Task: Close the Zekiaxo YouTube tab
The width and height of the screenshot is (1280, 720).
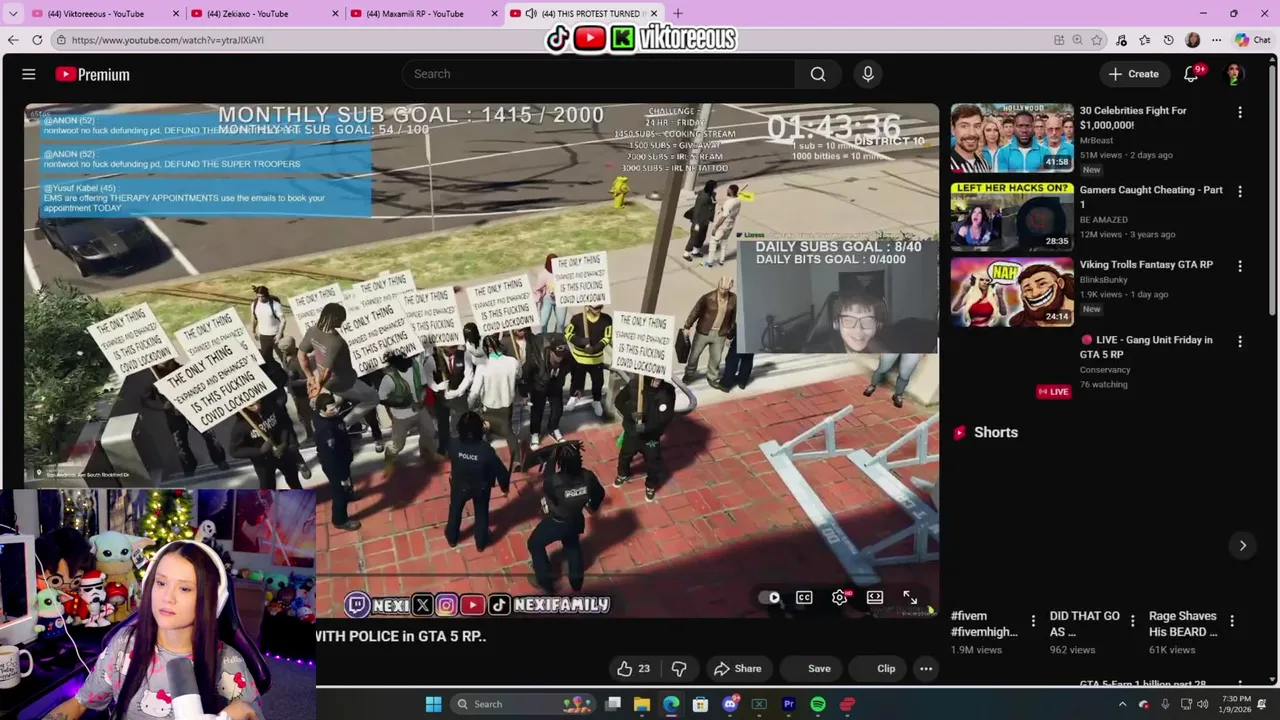Action: point(335,13)
